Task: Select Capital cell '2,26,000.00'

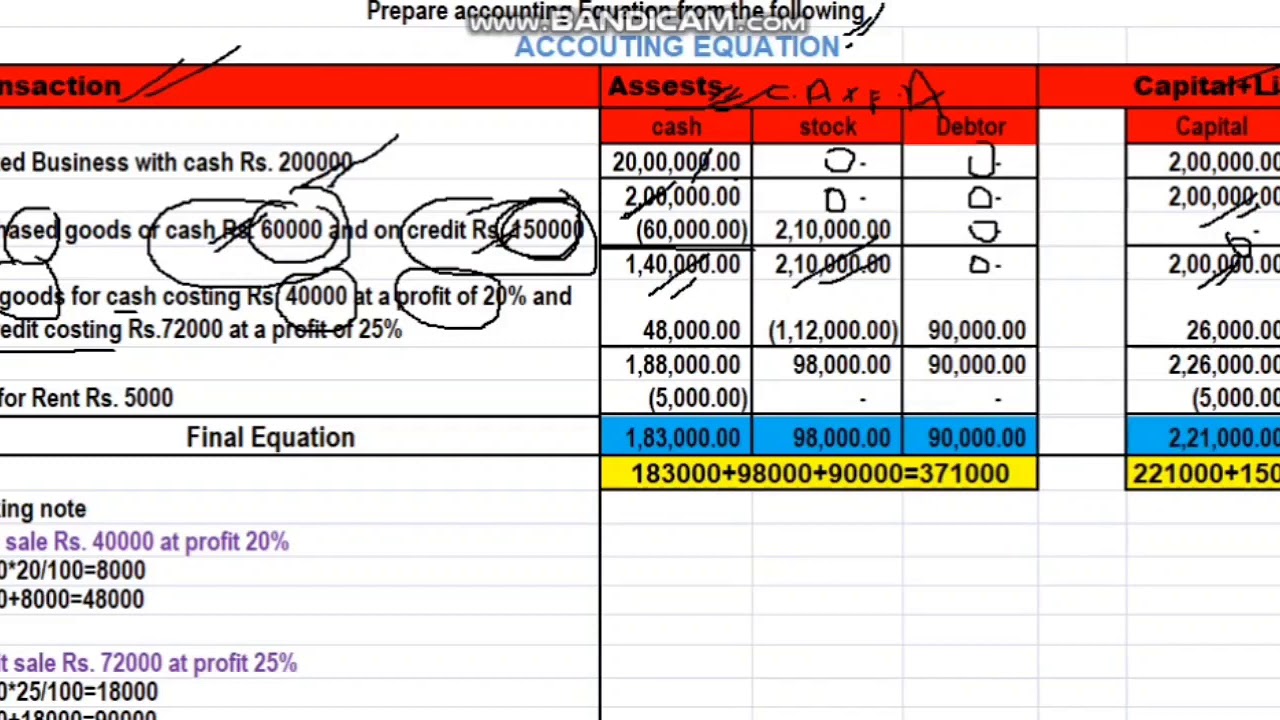Action: pos(1203,365)
